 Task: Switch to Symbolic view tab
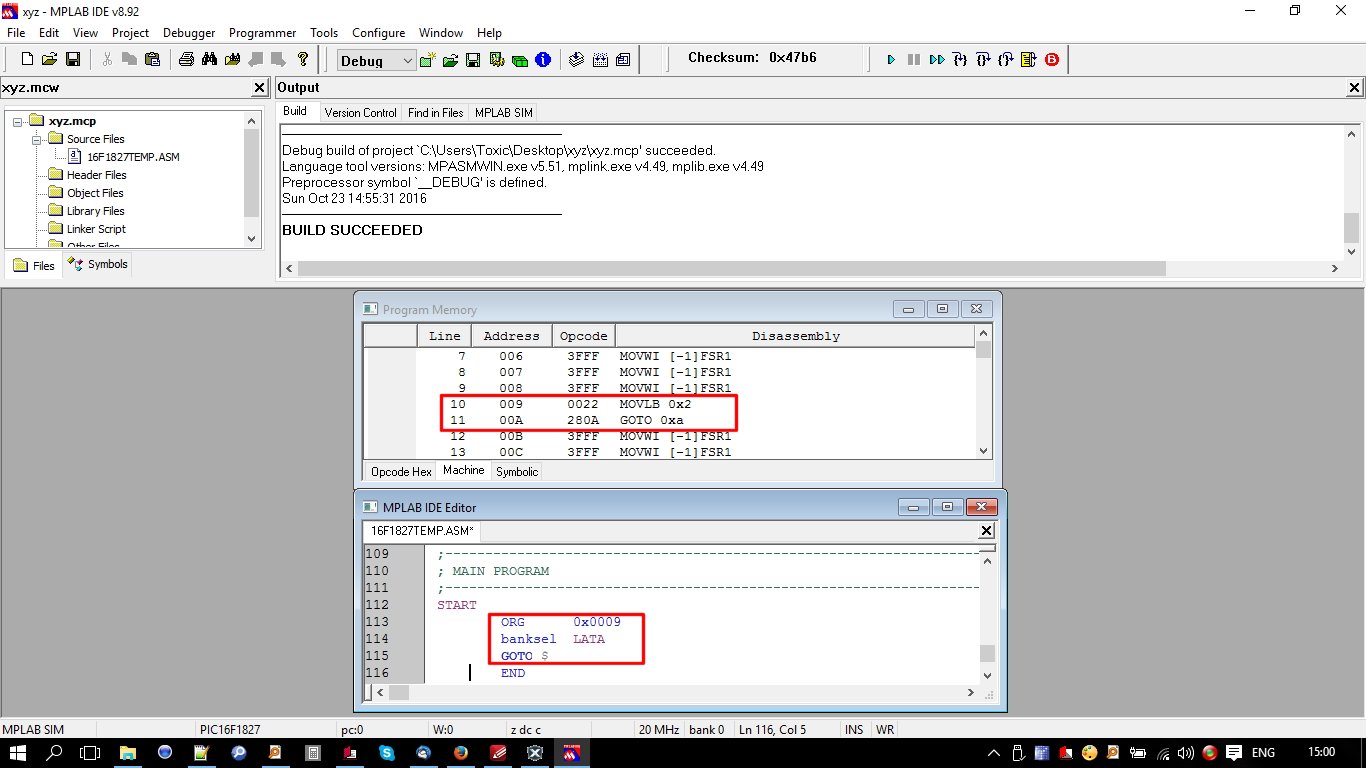pyautogui.click(x=517, y=472)
